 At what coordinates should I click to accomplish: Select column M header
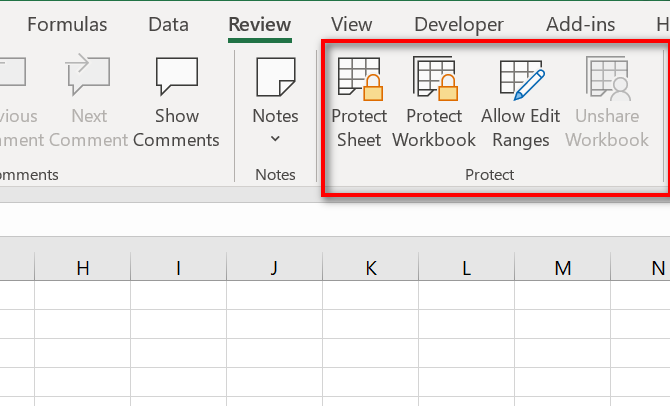point(563,268)
